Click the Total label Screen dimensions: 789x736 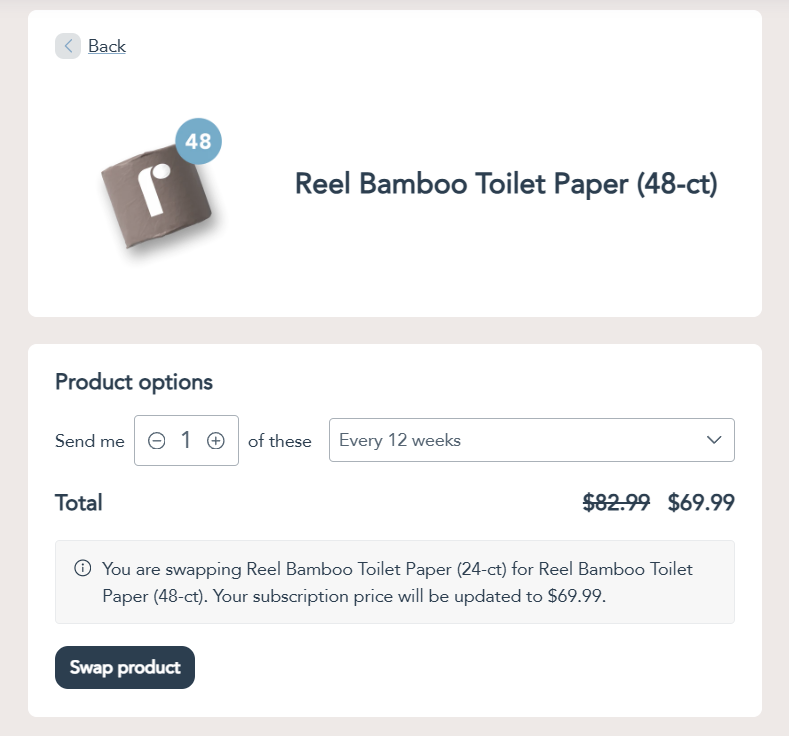point(79,503)
